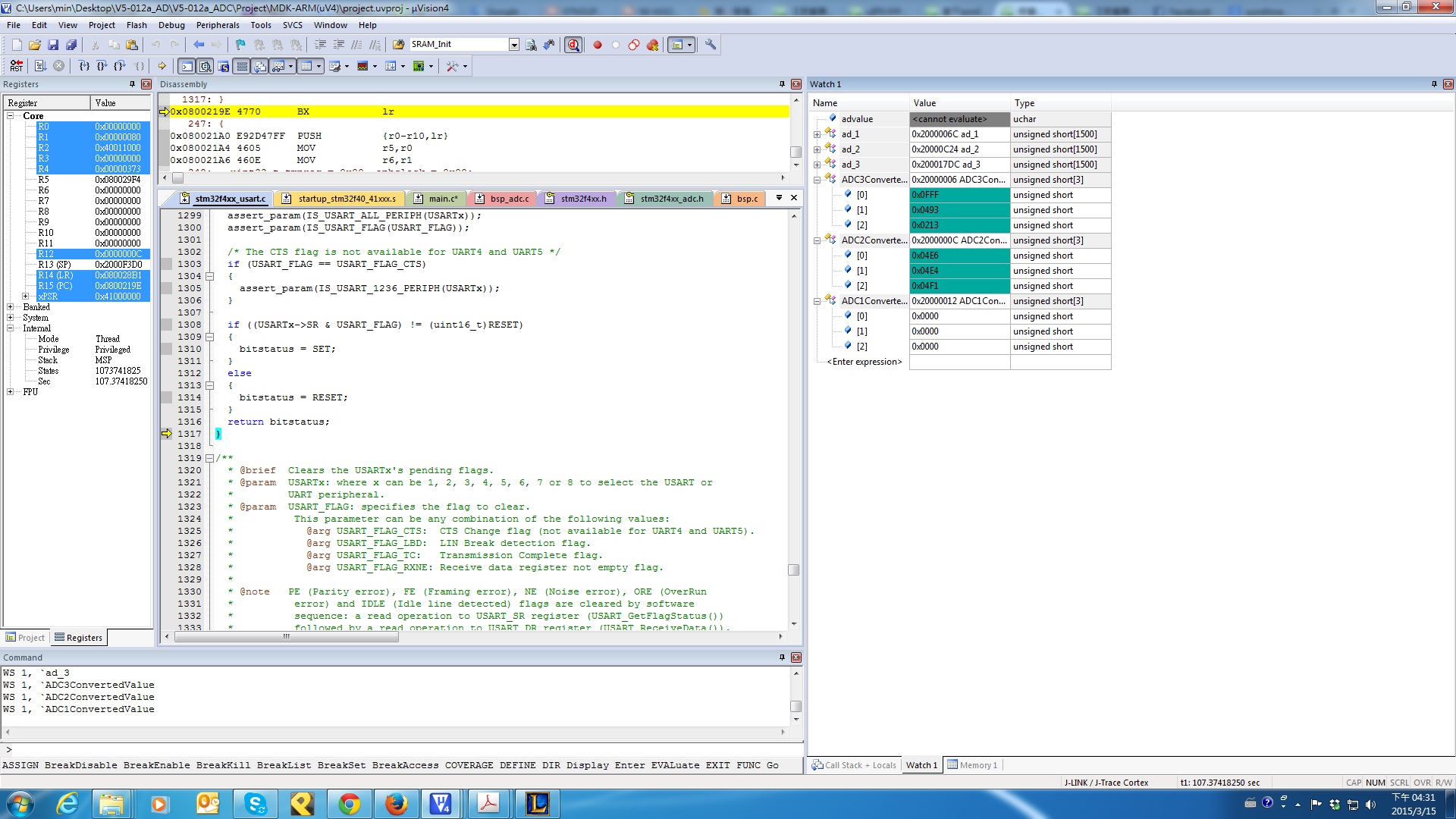The image size is (1456, 819).
Task: Start/Stop debug session with the magnifier d icon
Action: tap(573, 45)
